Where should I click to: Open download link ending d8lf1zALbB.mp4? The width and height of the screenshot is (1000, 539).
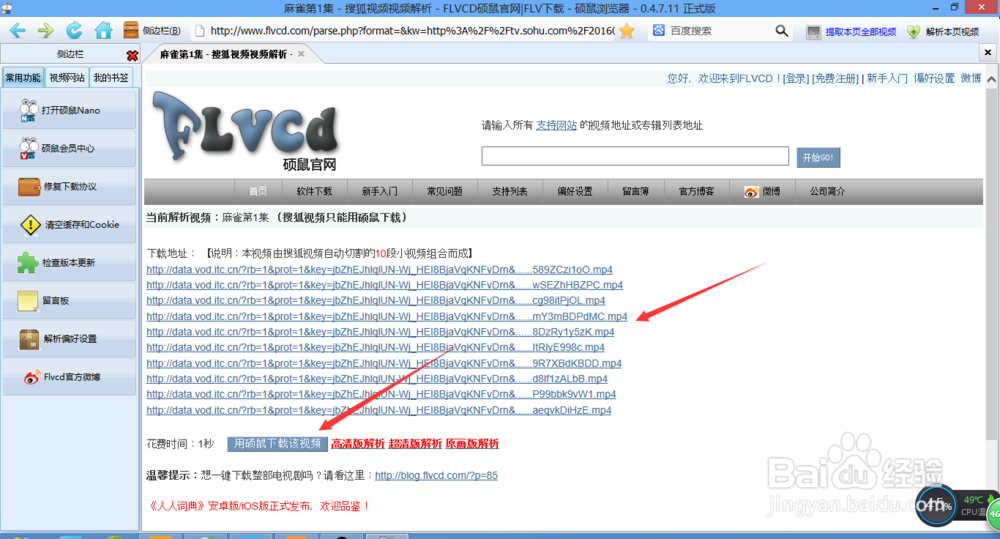click(377, 379)
